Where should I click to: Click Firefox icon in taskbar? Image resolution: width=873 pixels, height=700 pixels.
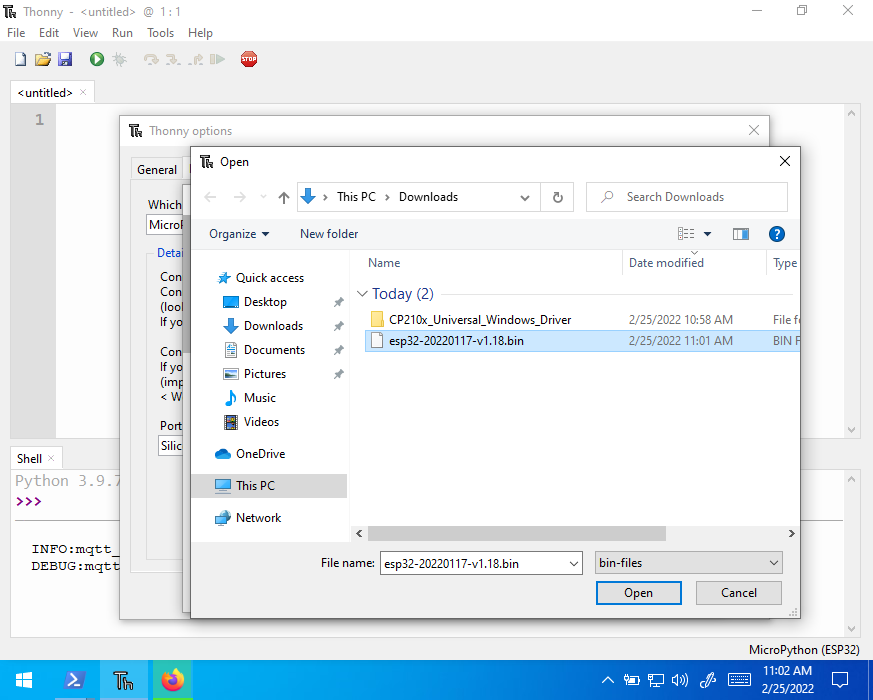click(x=173, y=680)
